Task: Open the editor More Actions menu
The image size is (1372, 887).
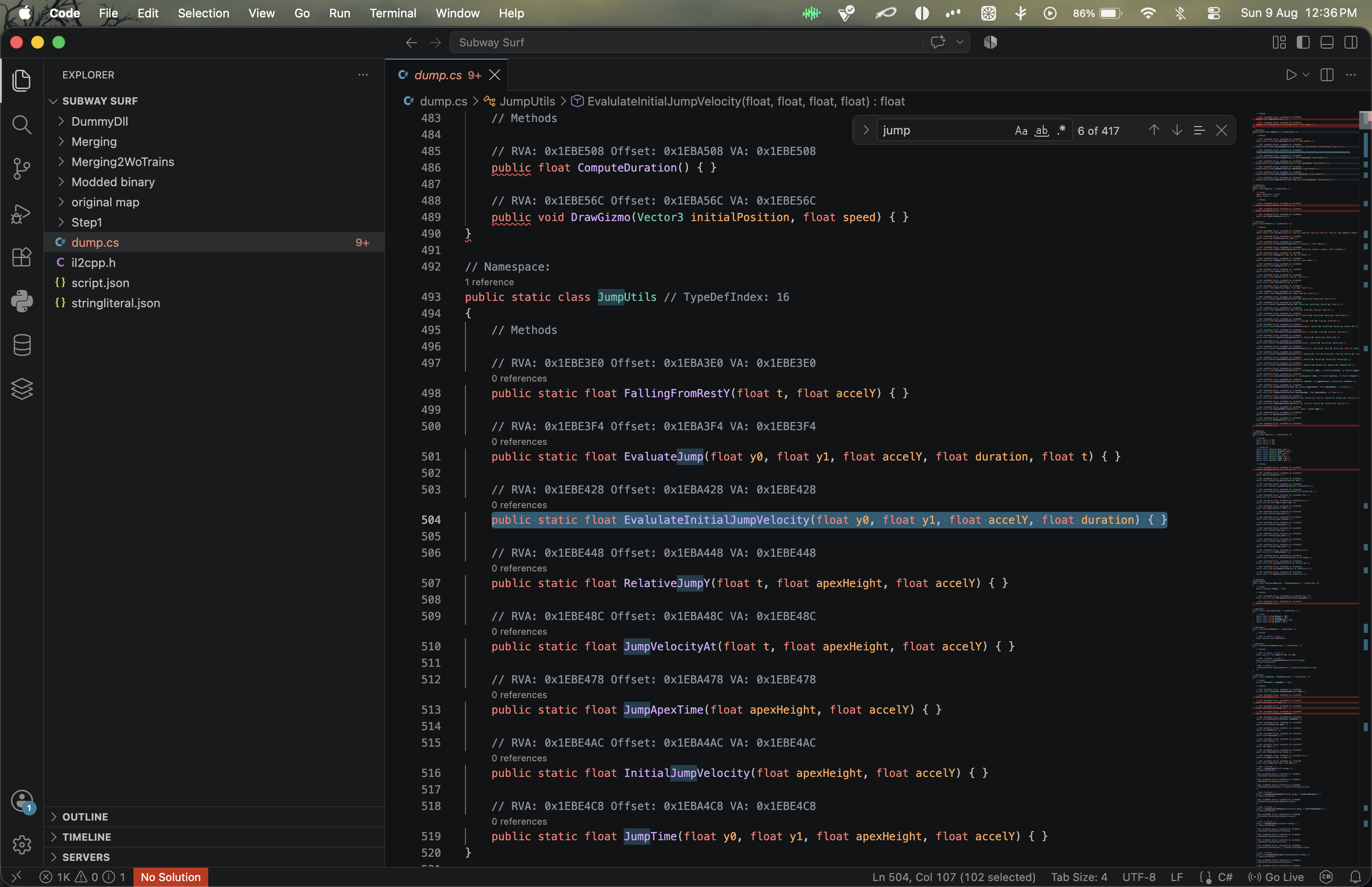Action: coord(1351,75)
